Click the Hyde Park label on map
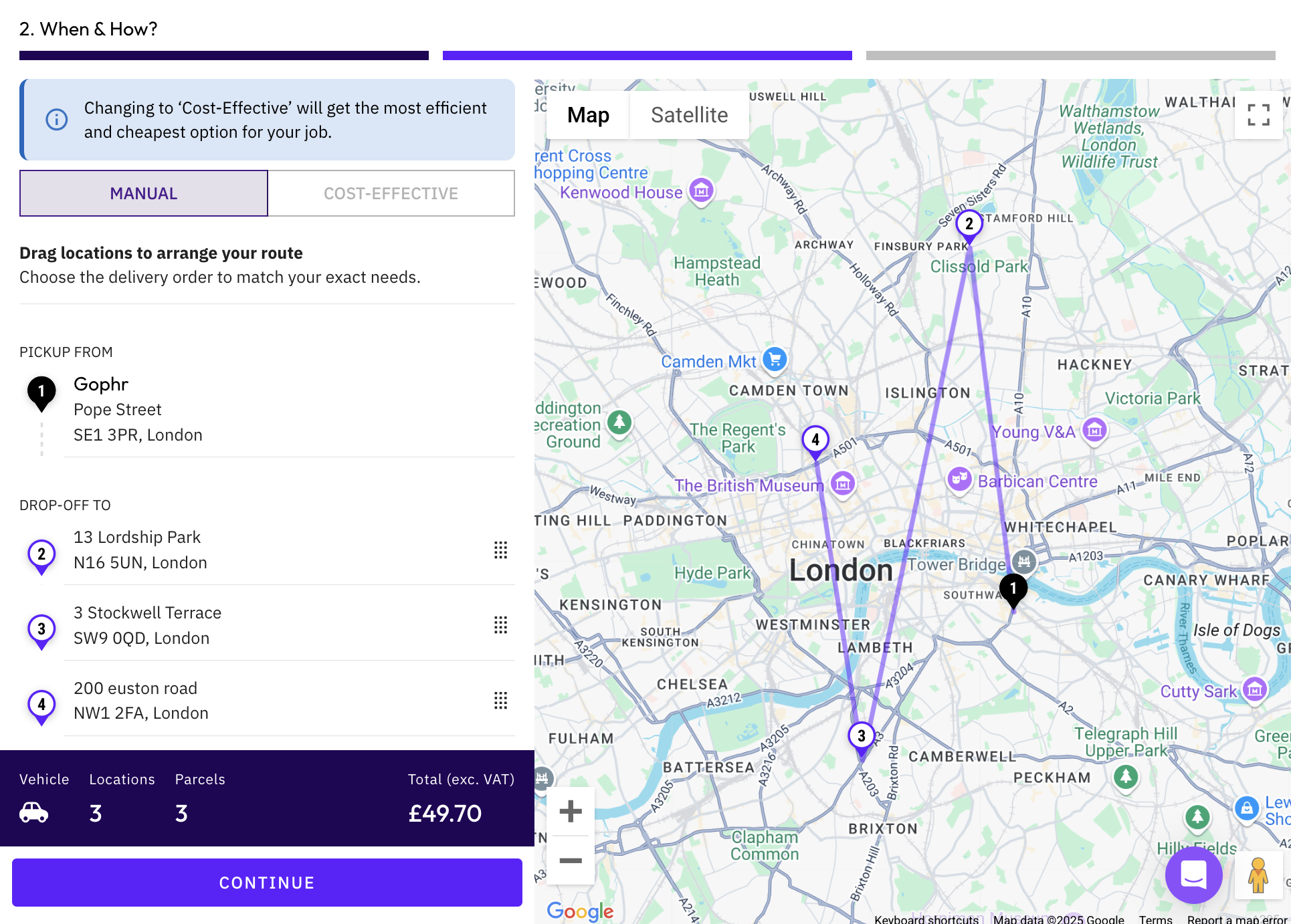Viewport: 1291px width, 924px height. click(712, 573)
